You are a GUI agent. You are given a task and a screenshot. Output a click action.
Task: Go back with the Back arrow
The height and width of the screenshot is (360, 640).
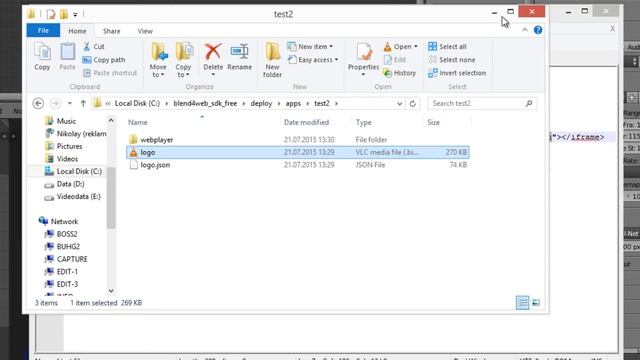[x=38, y=103]
